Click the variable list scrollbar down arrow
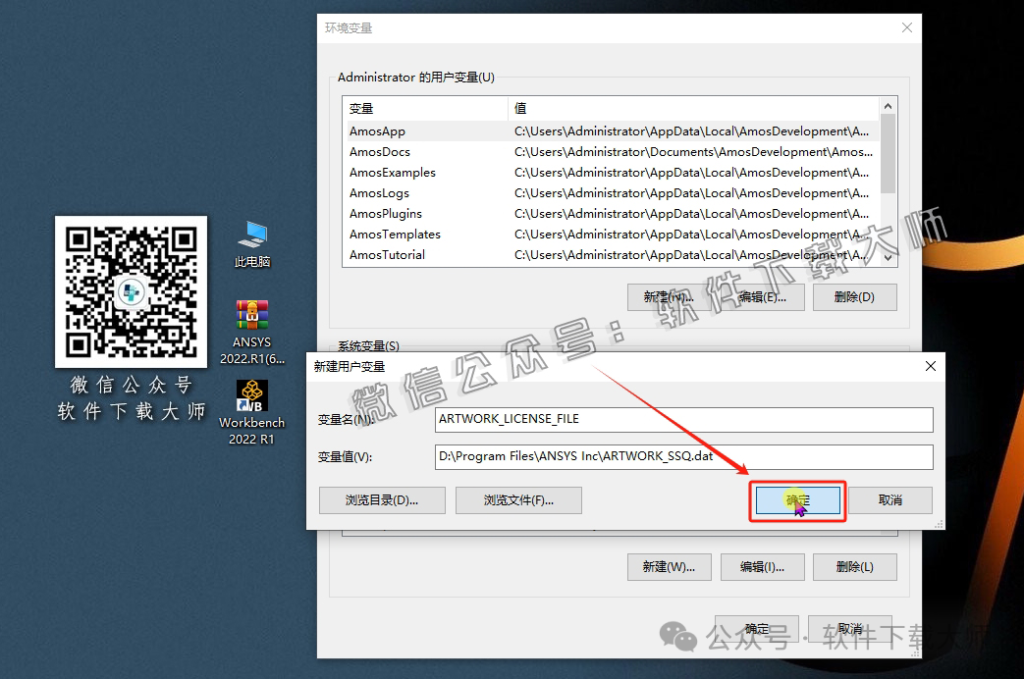Image resolution: width=1024 pixels, height=679 pixels. [x=886, y=258]
